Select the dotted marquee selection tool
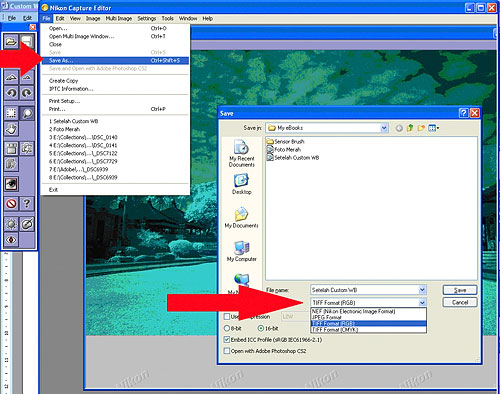 11,113
